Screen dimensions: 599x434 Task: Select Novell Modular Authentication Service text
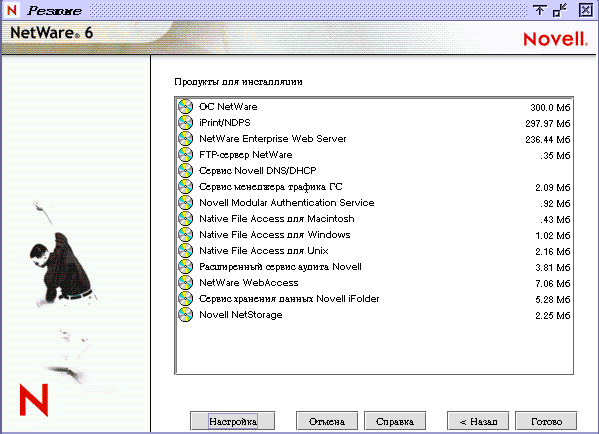tap(287, 203)
